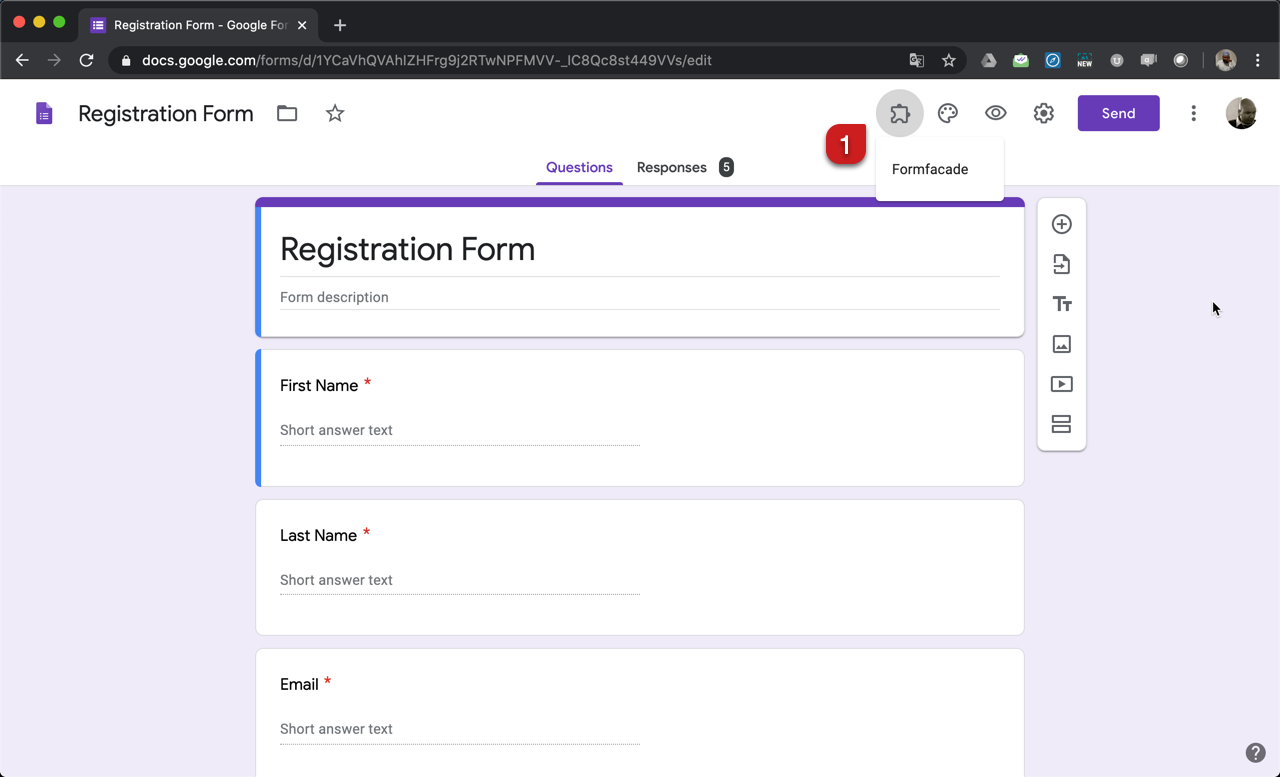Add a new section to the form
The width and height of the screenshot is (1280, 777).
1061,423
